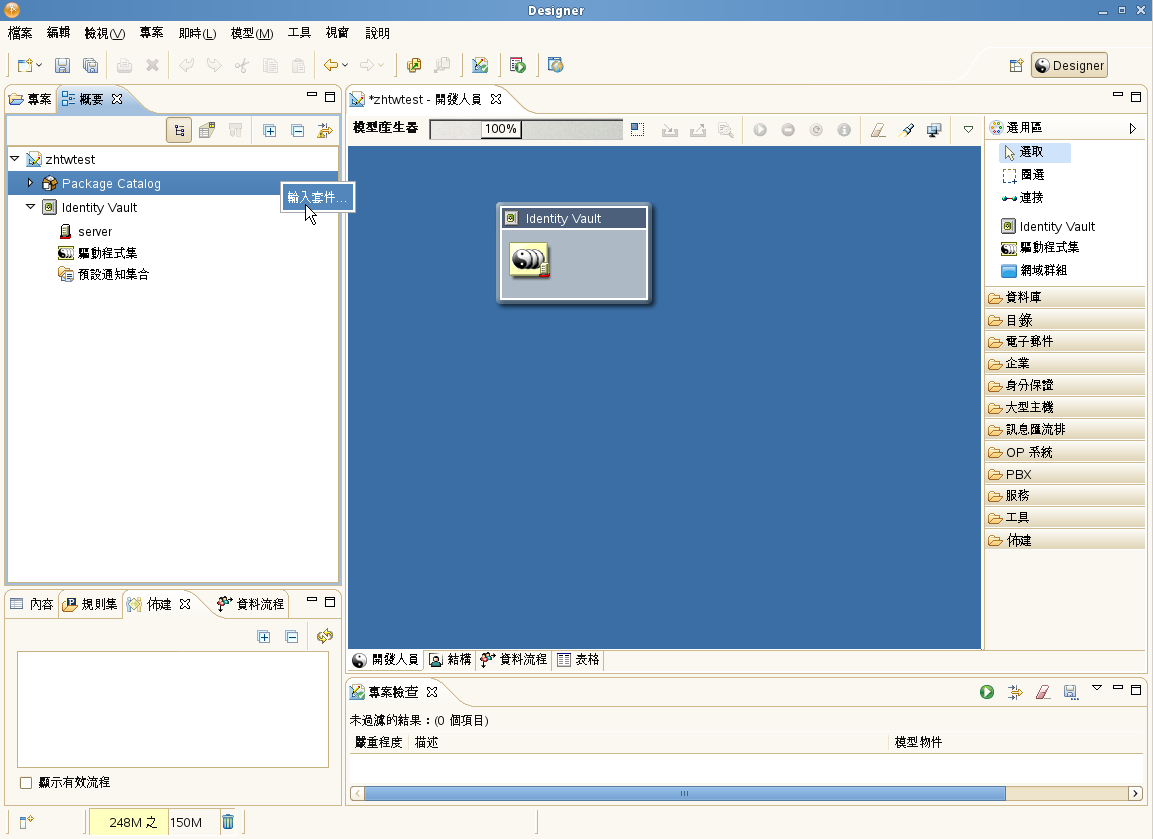Click the expand all icon in 佈建 panel
The height and width of the screenshot is (839, 1153).
(x=264, y=637)
